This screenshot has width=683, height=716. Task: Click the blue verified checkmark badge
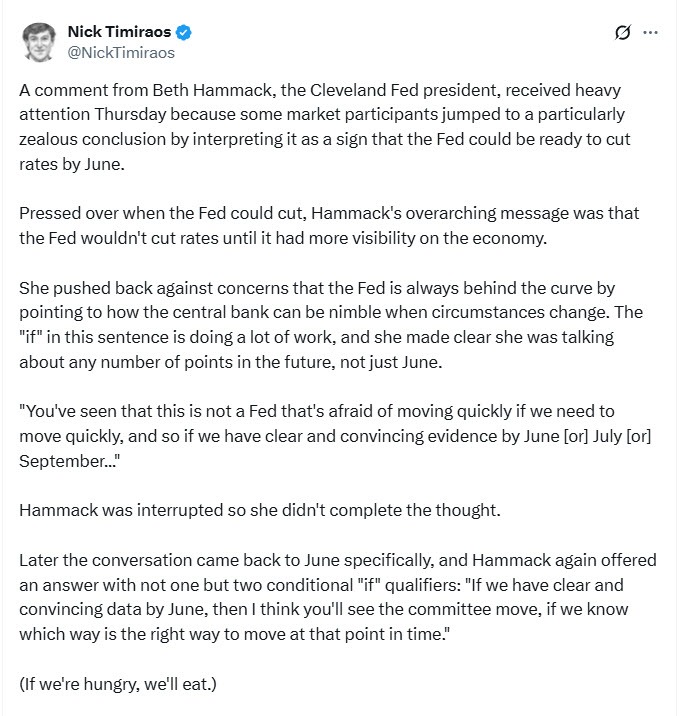point(183,32)
